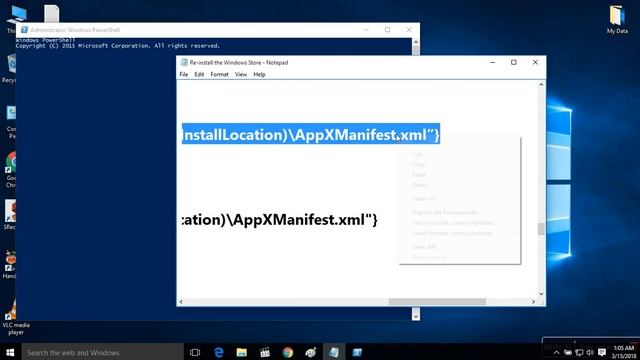Open My Data folder on desktop
The height and width of the screenshot is (360, 640).
click(x=617, y=19)
